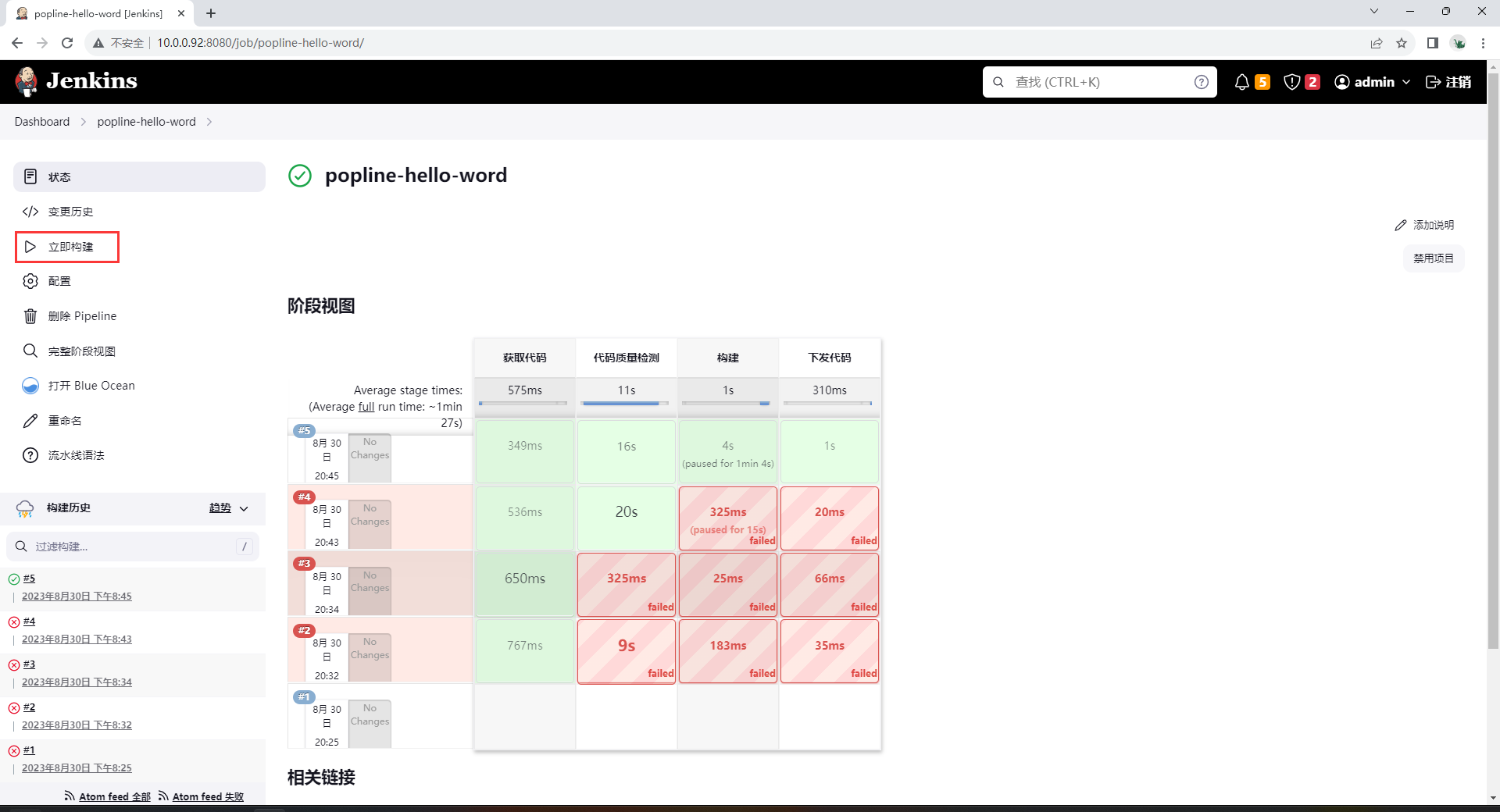Click the Blue Ocean icon
Image resolution: width=1500 pixels, height=812 pixels.
pos(30,386)
